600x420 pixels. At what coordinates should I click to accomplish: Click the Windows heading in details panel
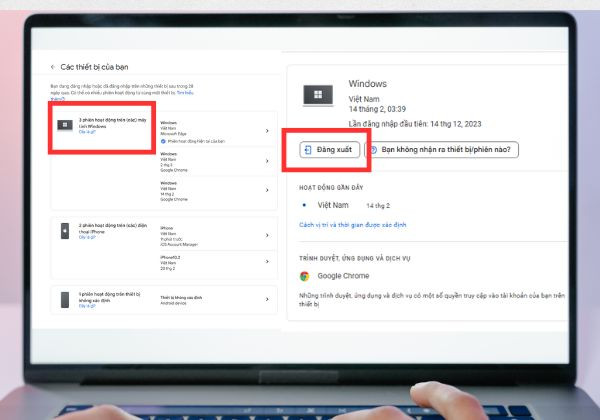tap(367, 84)
